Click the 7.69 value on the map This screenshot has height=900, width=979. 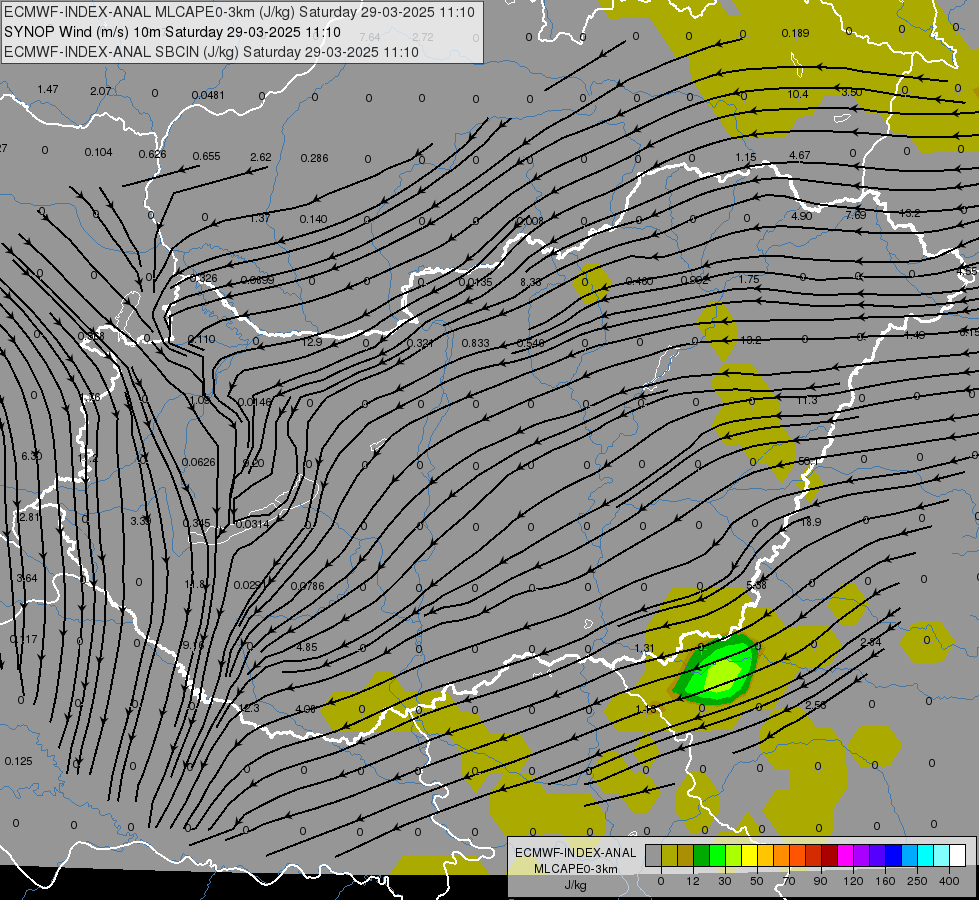pyautogui.click(x=855, y=215)
